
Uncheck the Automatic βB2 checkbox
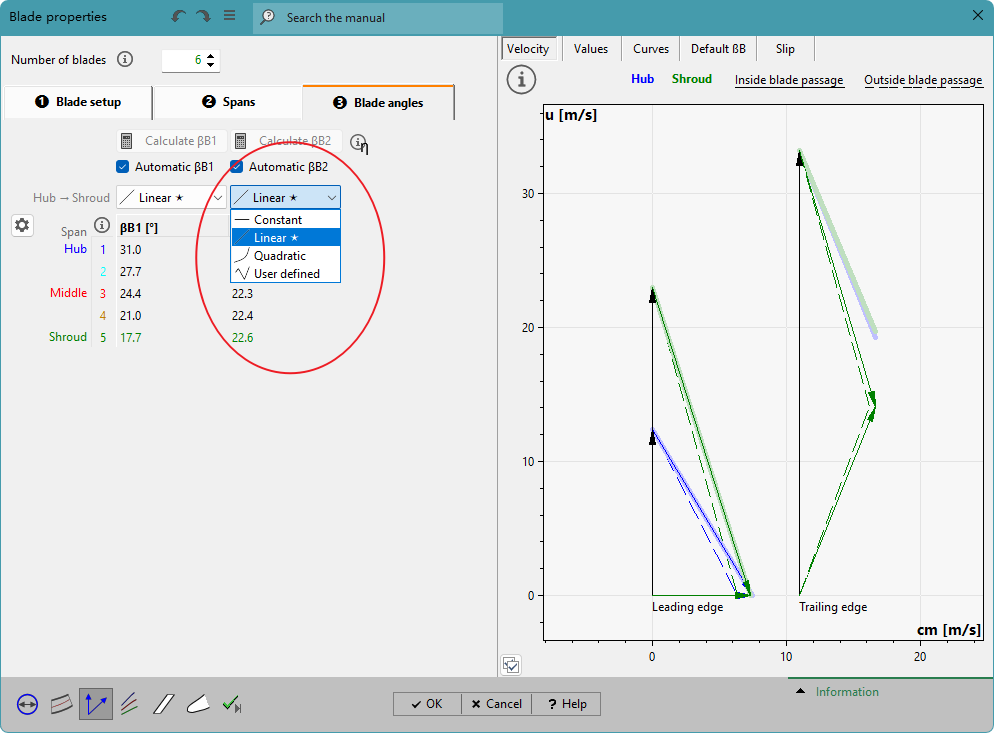pyautogui.click(x=237, y=167)
